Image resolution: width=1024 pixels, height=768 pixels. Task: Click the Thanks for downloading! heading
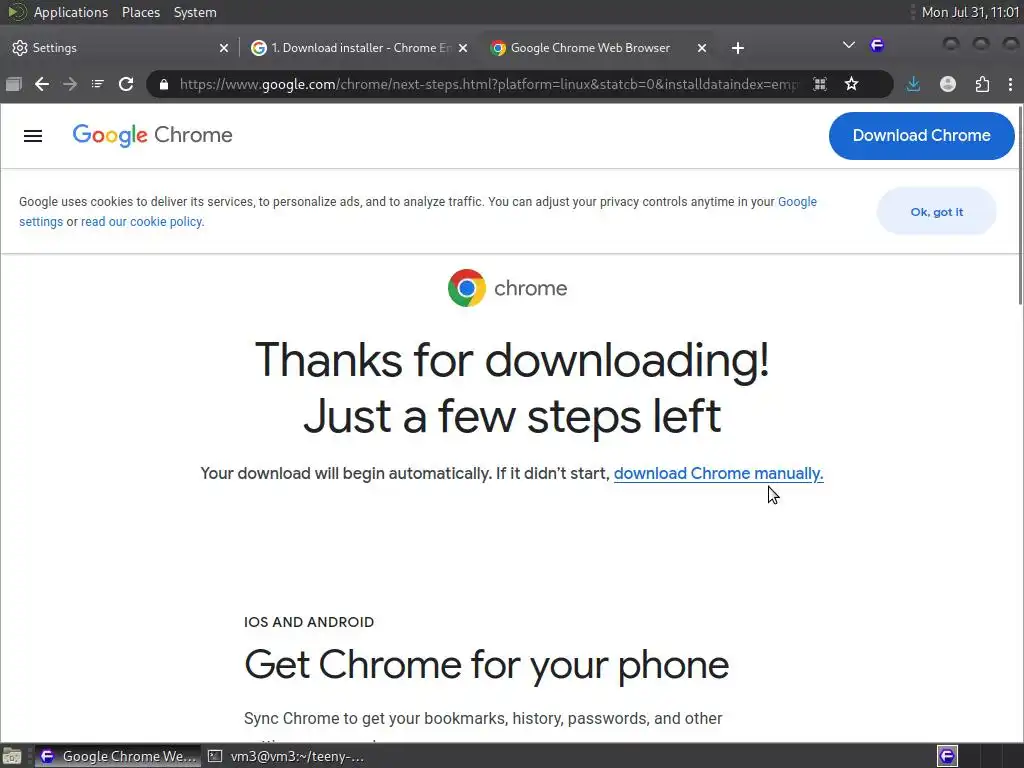512,360
